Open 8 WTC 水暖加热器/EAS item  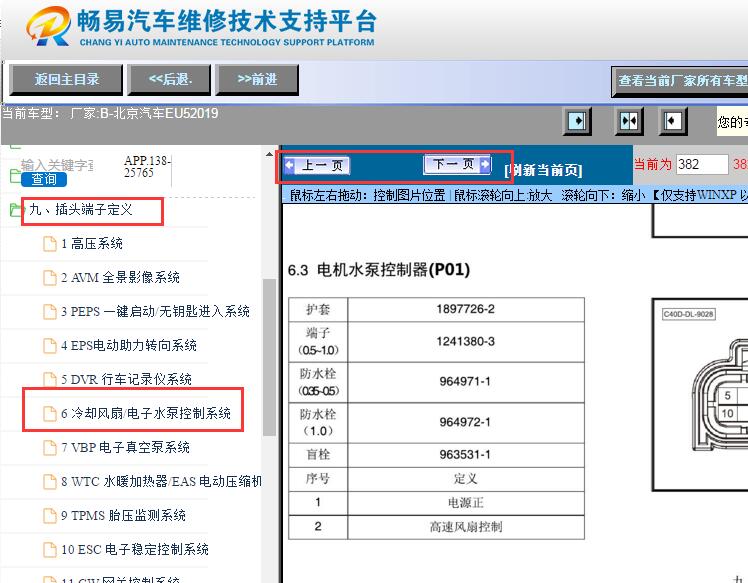coord(161,481)
